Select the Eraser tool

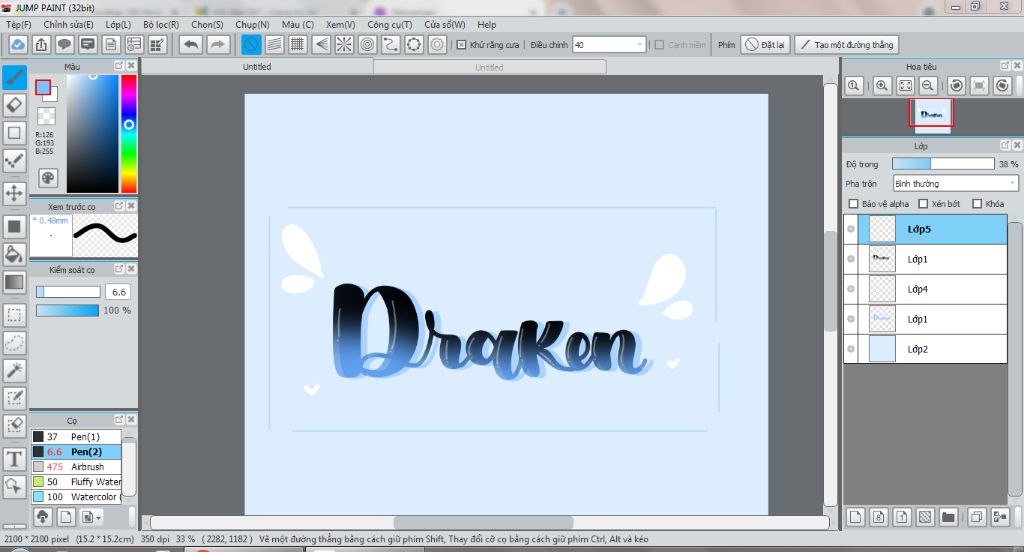point(14,105)
